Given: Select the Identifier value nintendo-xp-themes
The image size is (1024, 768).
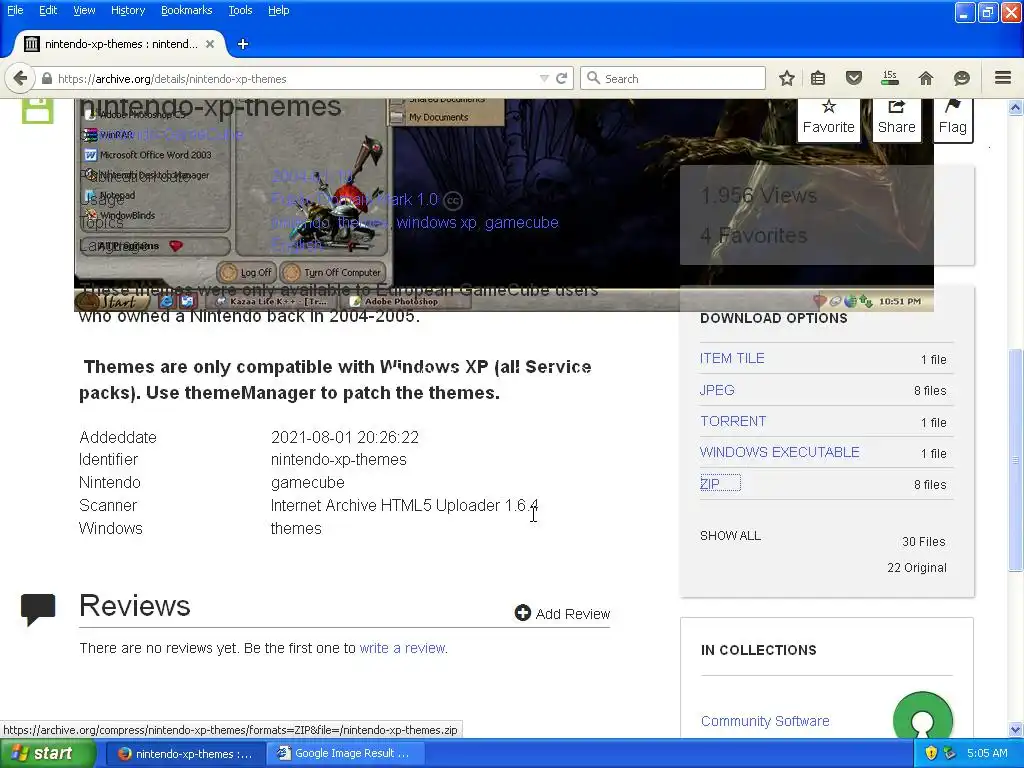Looking at the screenshot, I should (338, 459).
